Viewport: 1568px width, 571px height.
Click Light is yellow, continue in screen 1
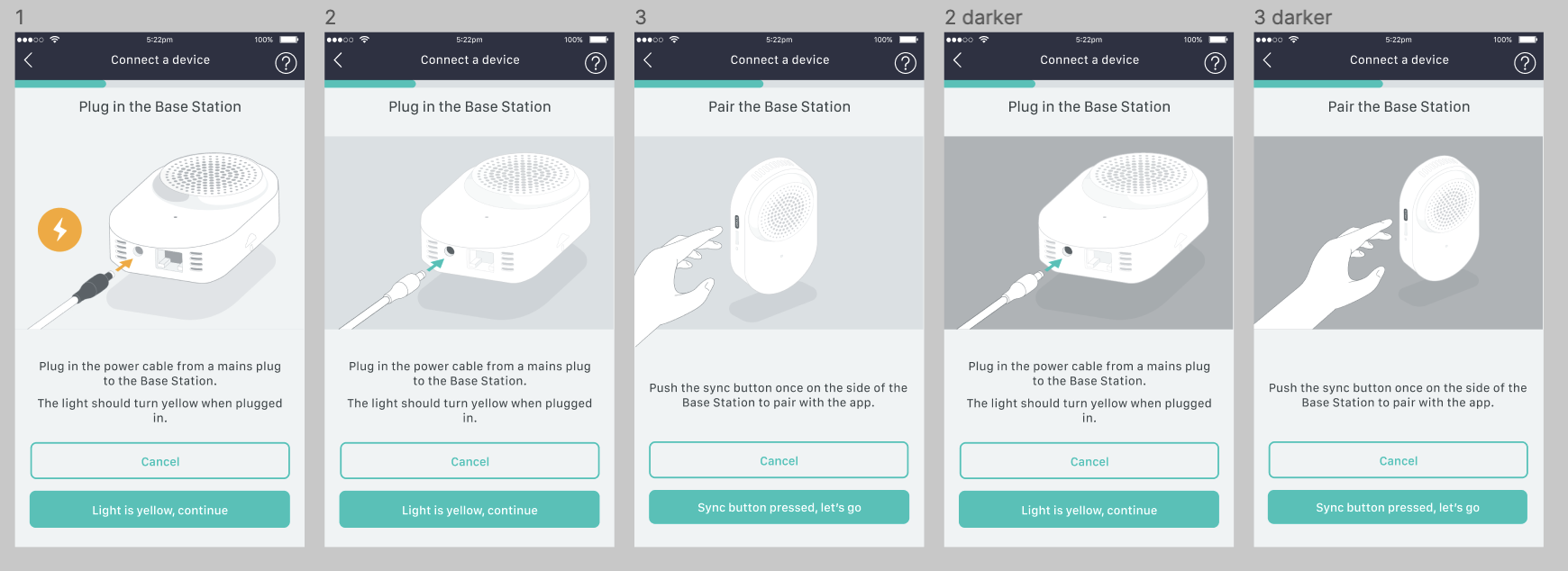160,509
